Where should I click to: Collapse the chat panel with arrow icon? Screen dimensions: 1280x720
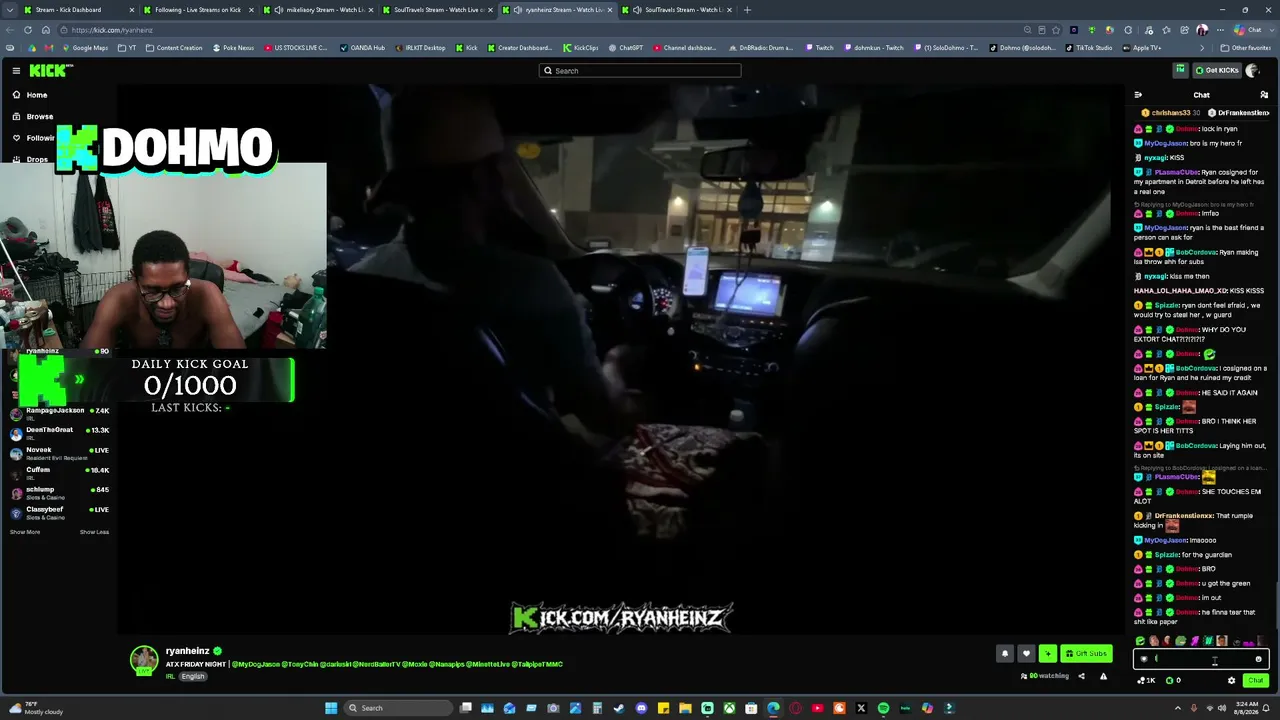click(1138, 95)
